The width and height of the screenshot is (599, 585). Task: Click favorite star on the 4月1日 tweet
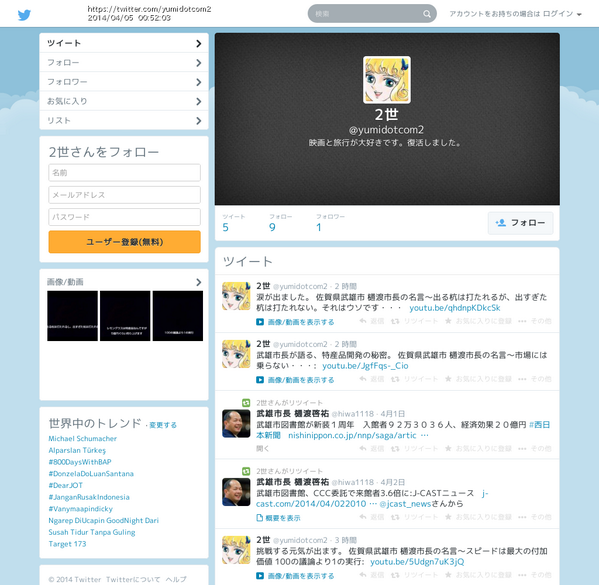[448, 448]
